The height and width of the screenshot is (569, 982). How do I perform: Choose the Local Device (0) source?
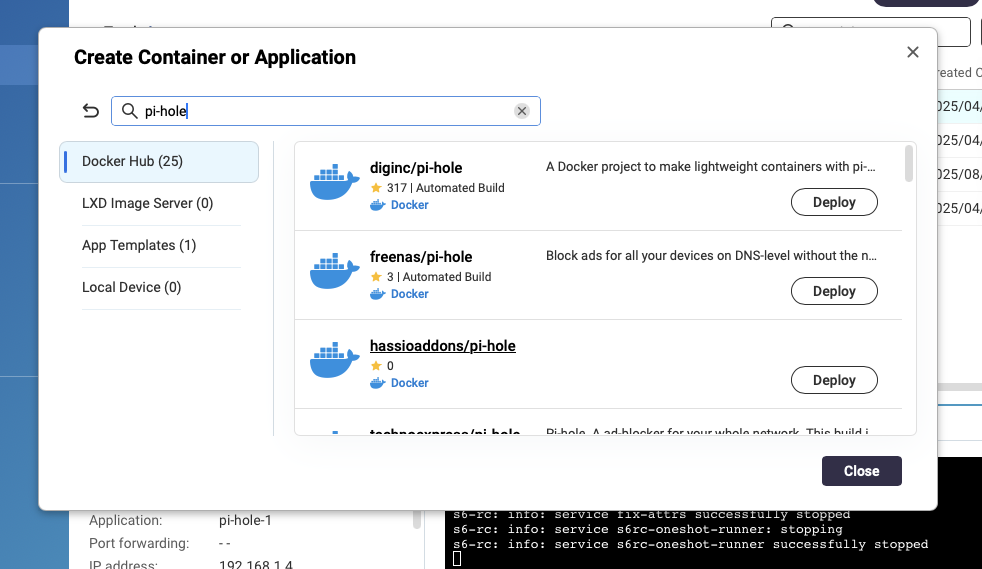click(131, 287)
